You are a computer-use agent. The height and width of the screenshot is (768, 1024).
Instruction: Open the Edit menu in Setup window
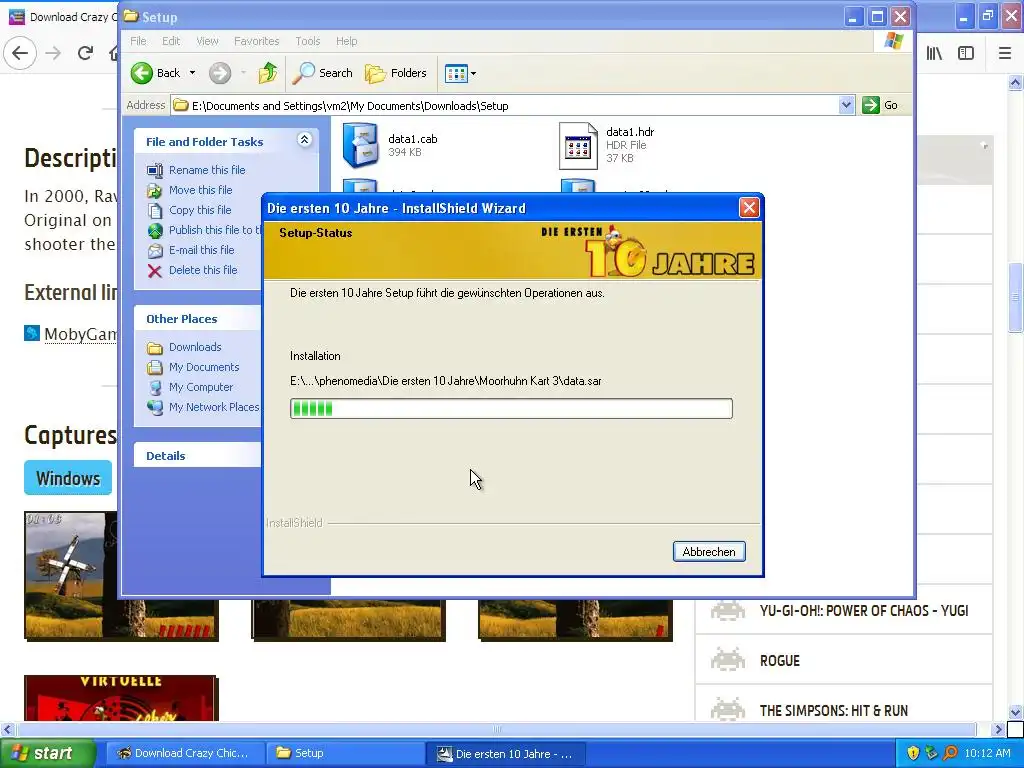click(171, 41)
